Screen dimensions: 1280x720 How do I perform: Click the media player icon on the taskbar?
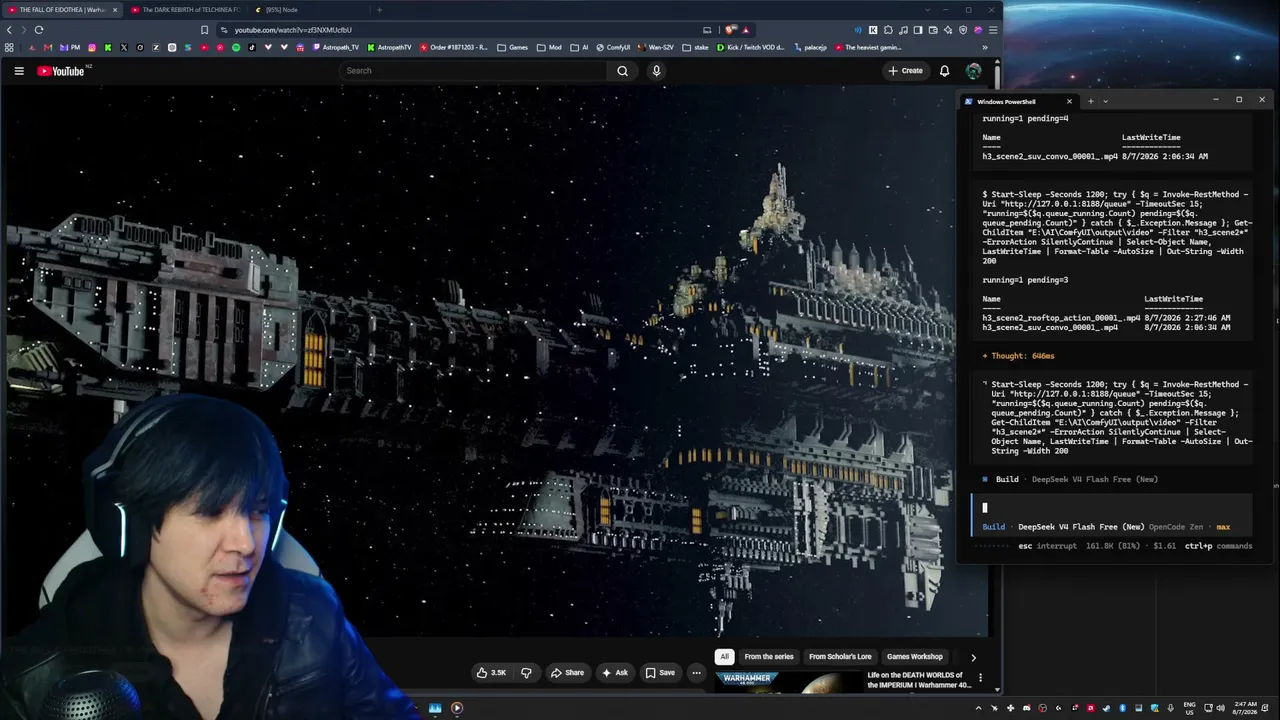(457, 708)
